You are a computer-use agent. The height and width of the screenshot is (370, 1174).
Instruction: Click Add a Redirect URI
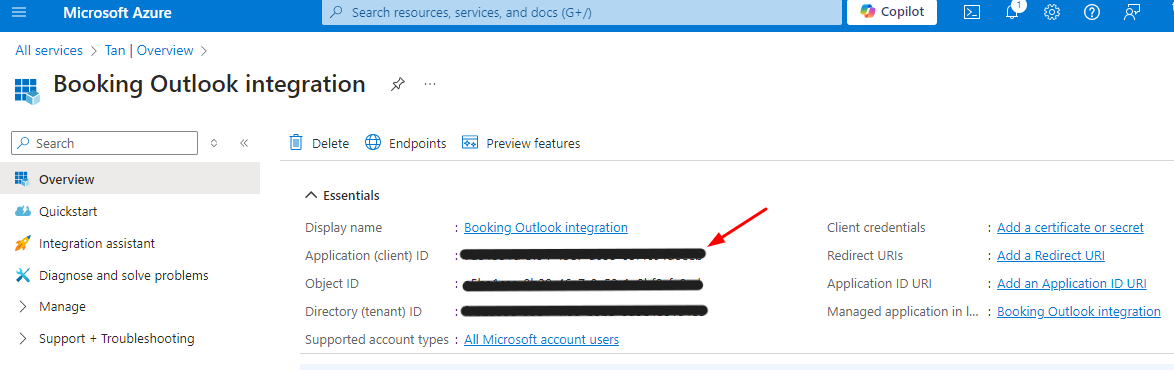(1050, 255)
